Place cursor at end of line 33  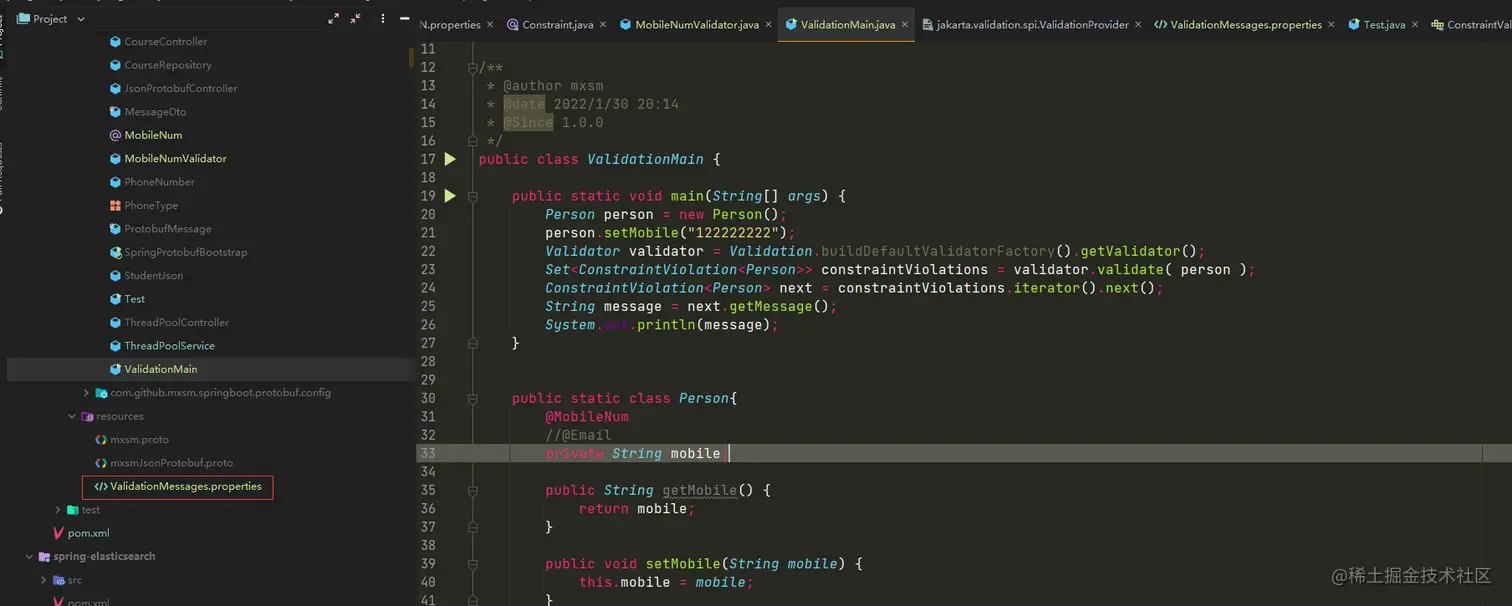[731, 454]
